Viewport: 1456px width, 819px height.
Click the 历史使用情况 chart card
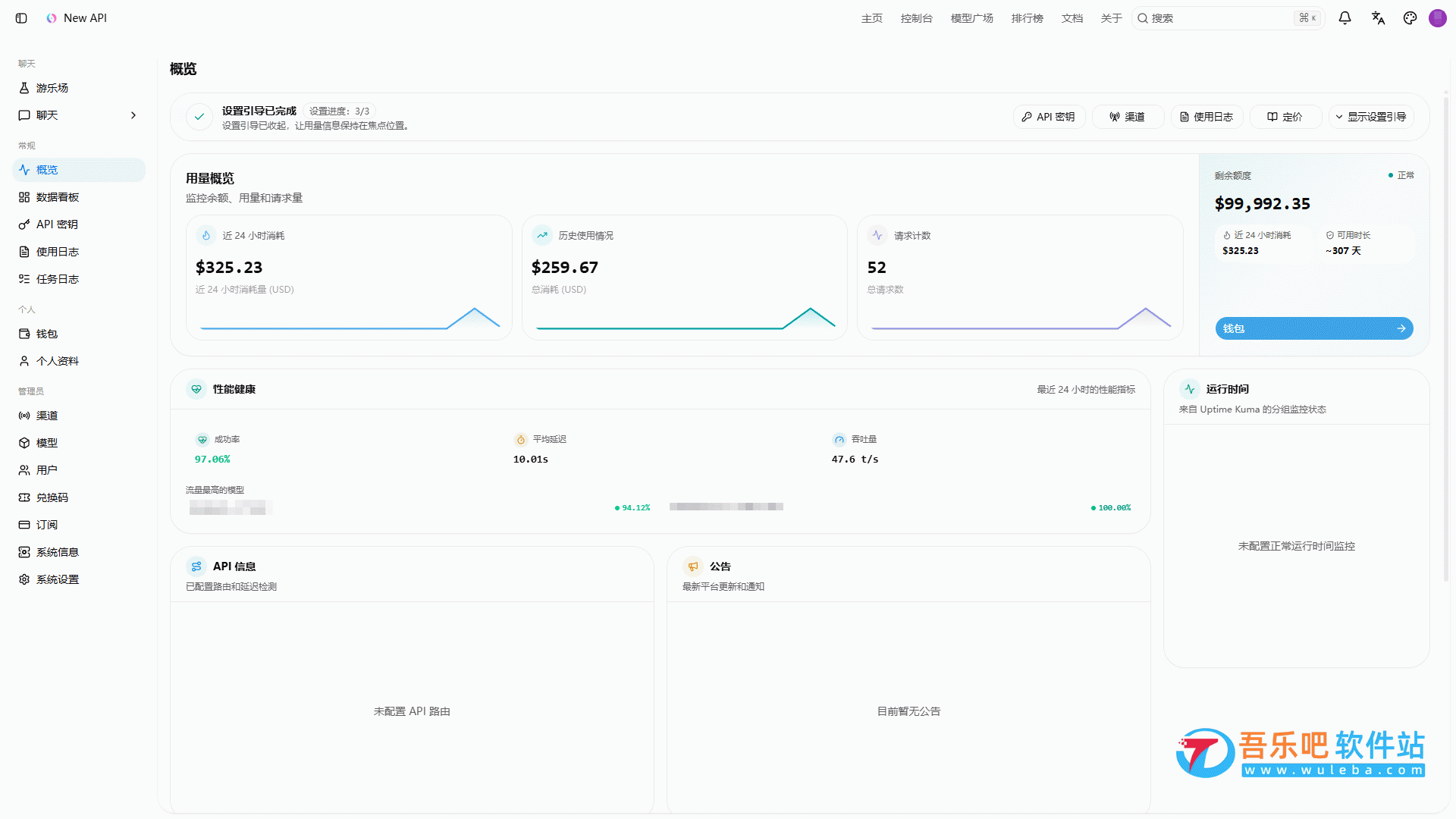(x=684, y=278)
